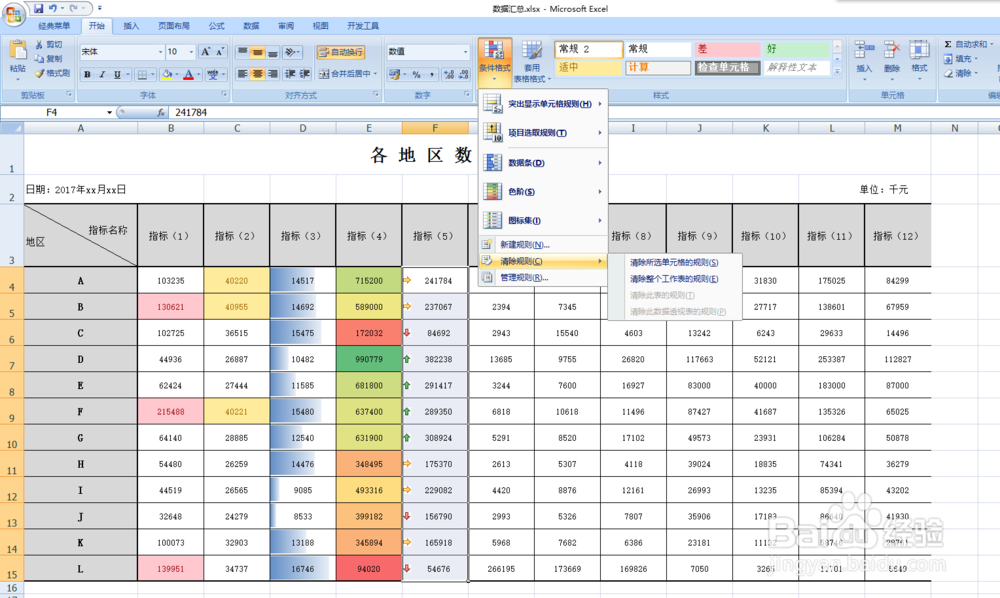Decrease font size with the small A icon
The height and width of the screenshot is (598, 1000).
pos(219,52)
